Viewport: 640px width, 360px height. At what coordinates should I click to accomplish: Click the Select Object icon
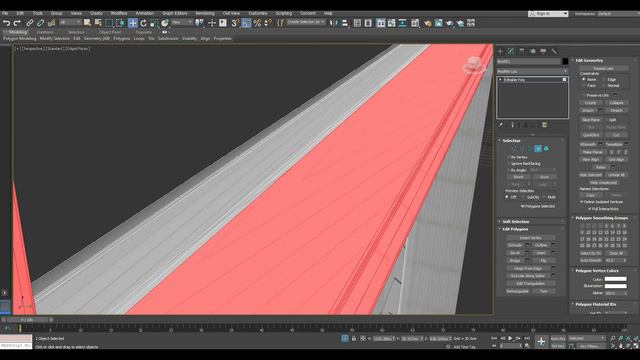[x=87, y=23]
